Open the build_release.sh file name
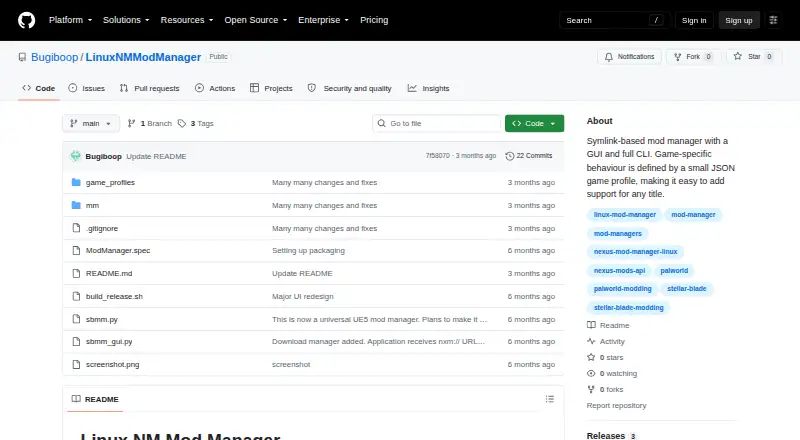Screen dimensions: 800x440 114,297
